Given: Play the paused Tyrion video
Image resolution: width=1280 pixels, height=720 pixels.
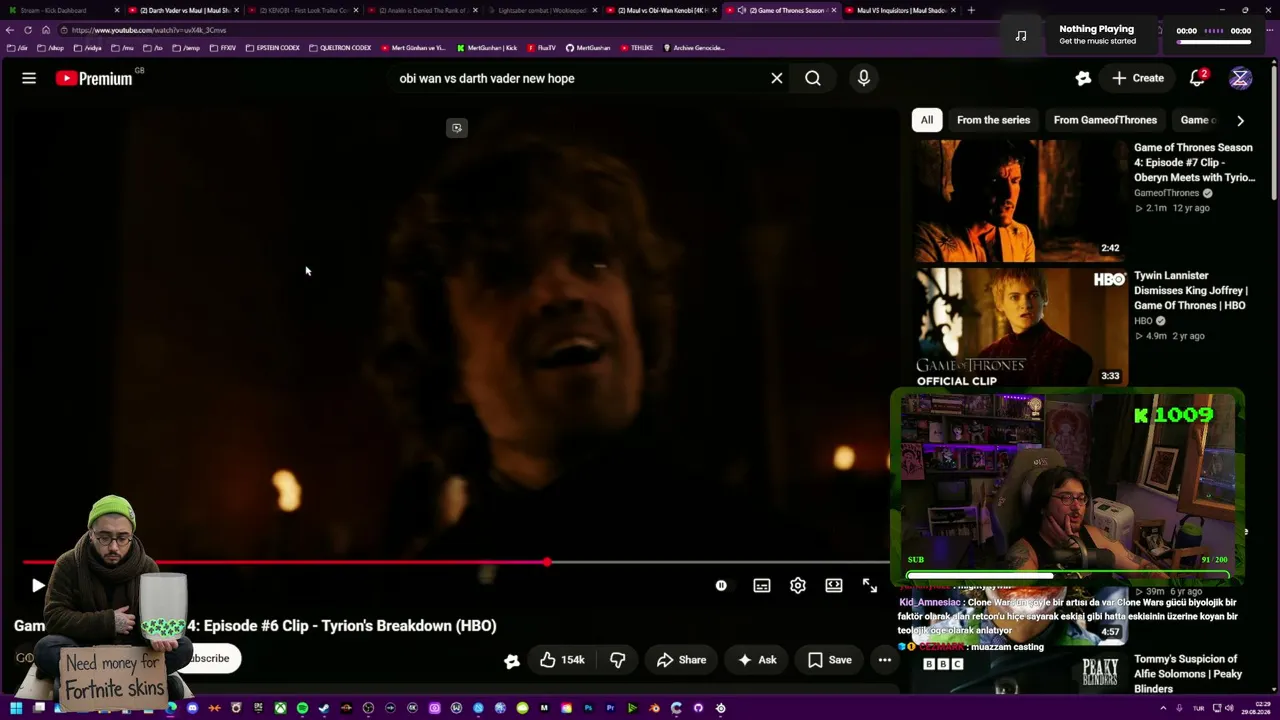Looking at the screenshot, I should (37, 586).
